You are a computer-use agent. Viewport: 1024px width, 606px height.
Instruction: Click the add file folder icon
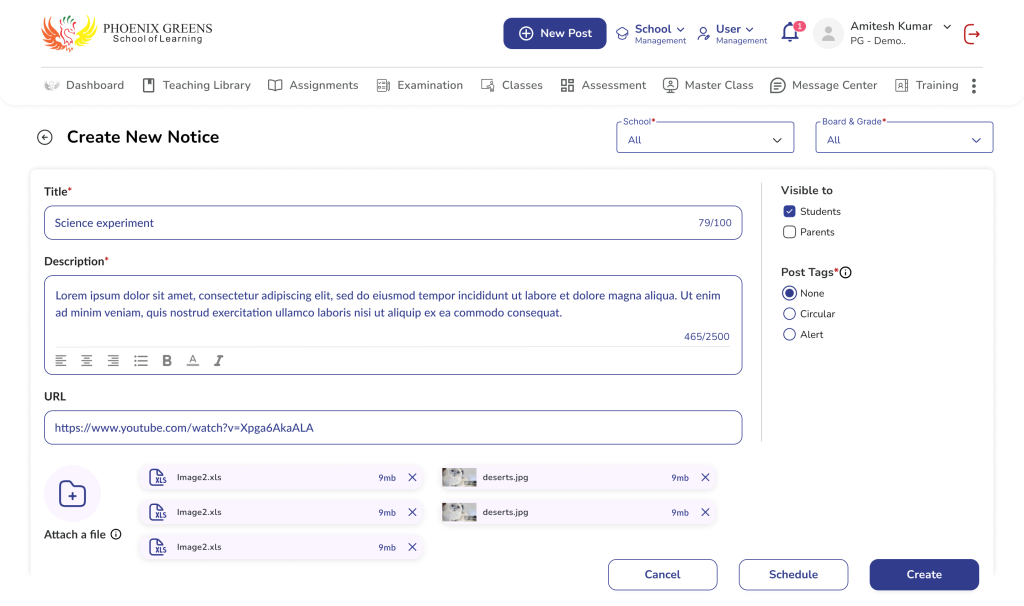point(72,493)
